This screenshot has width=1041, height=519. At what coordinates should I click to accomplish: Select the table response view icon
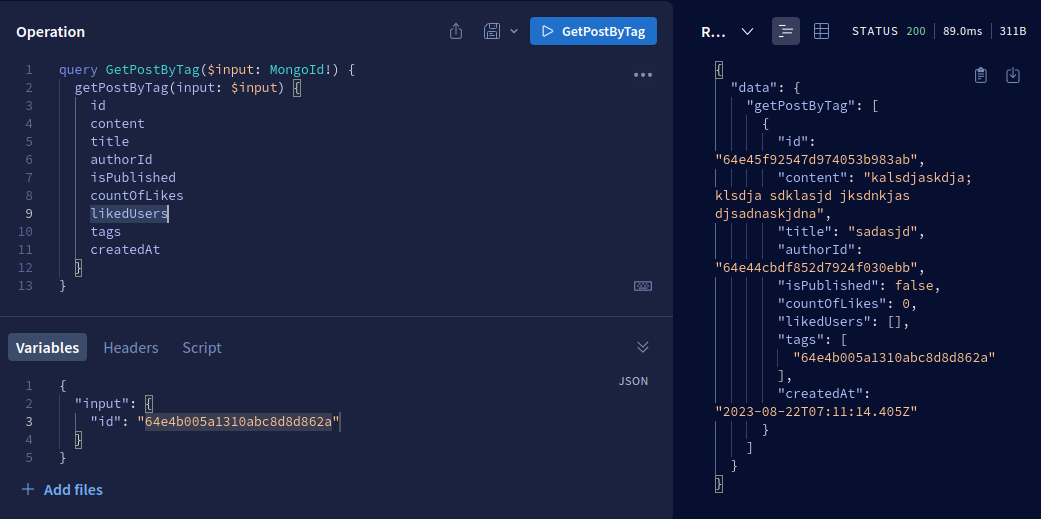821,31
